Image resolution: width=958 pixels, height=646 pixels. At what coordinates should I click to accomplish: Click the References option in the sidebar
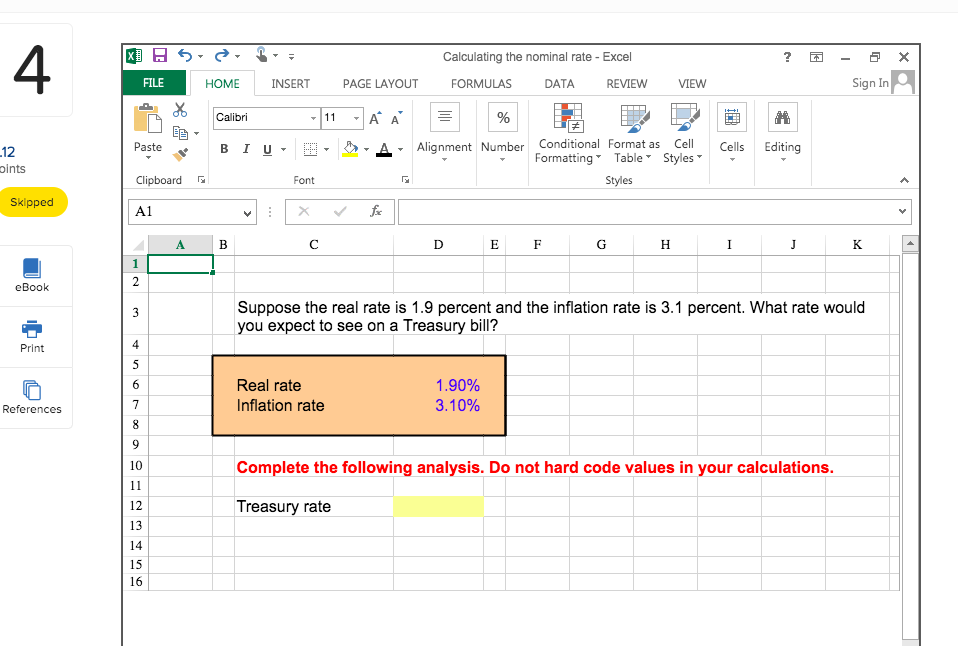click(31, 397)
